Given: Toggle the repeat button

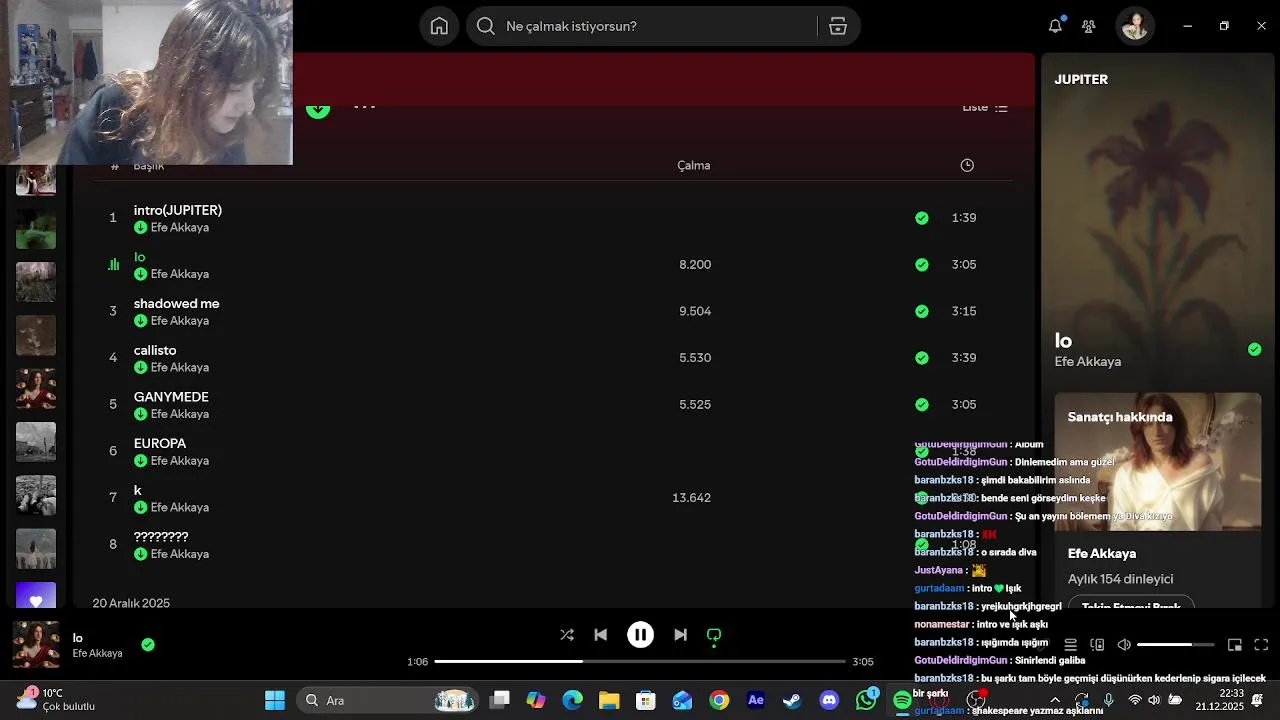Looking at the screenshot, I should (714, 636).
